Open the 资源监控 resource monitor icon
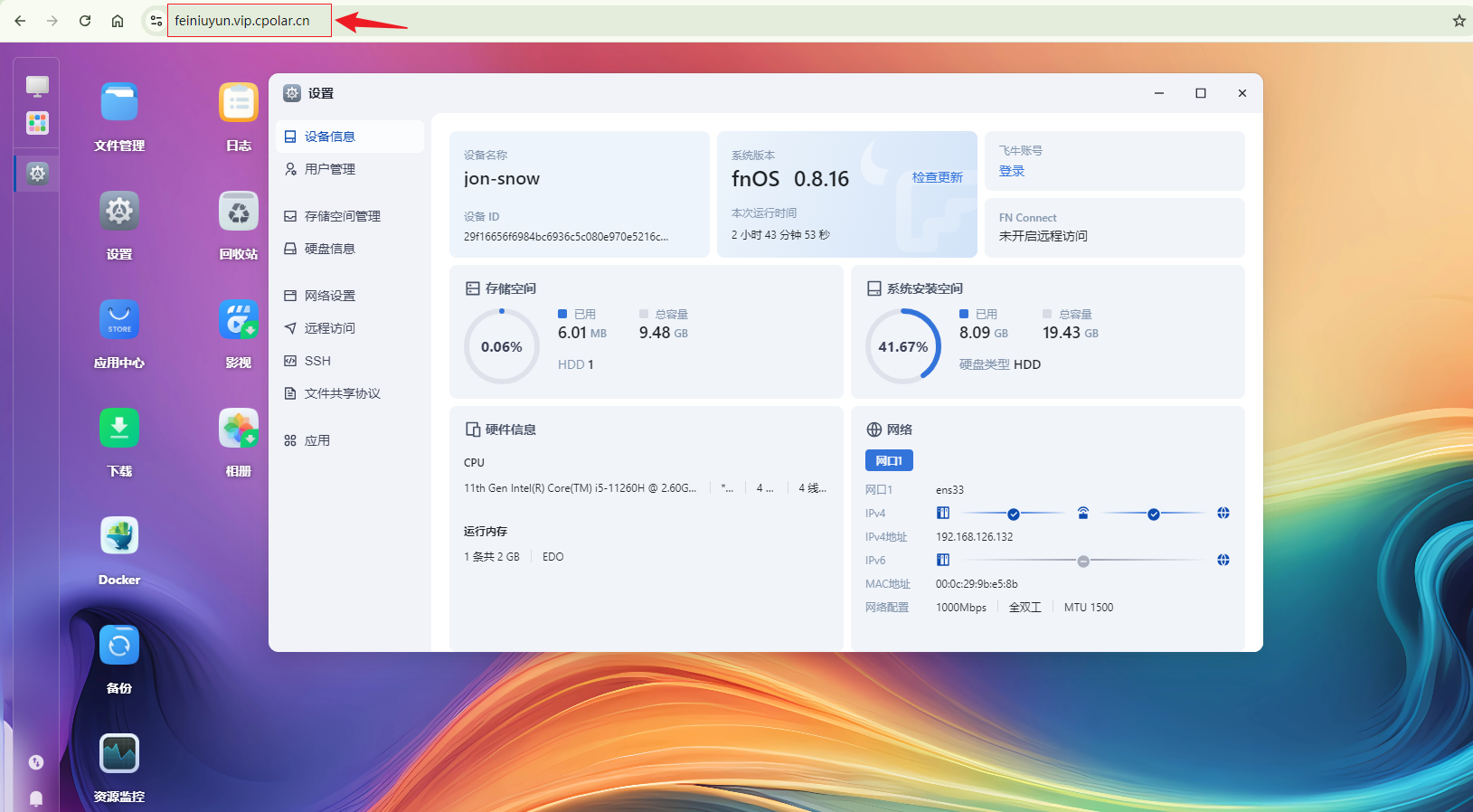The height and width of the screenshot is (812, 1473). pyautogui.click(x=119, y=753)
